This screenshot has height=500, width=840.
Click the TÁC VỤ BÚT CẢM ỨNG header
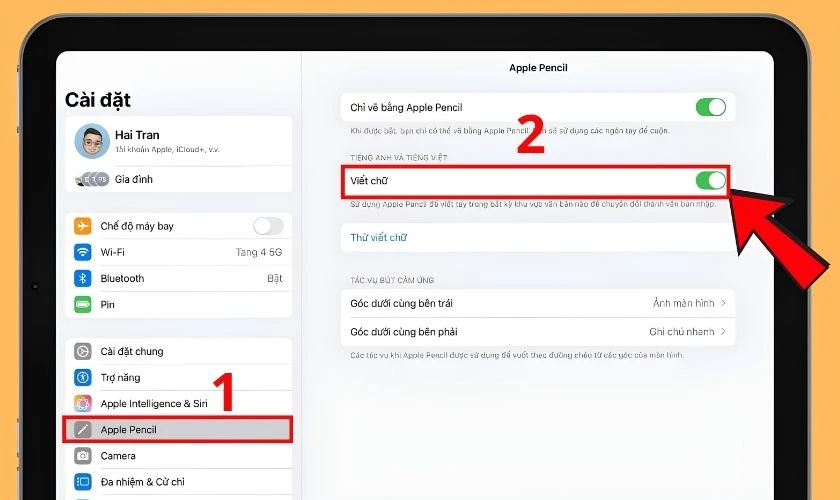coord(392,280)
